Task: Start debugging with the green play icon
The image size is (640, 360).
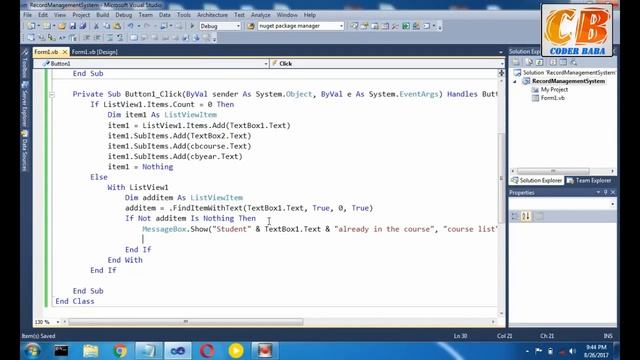Action: point(192,26)
